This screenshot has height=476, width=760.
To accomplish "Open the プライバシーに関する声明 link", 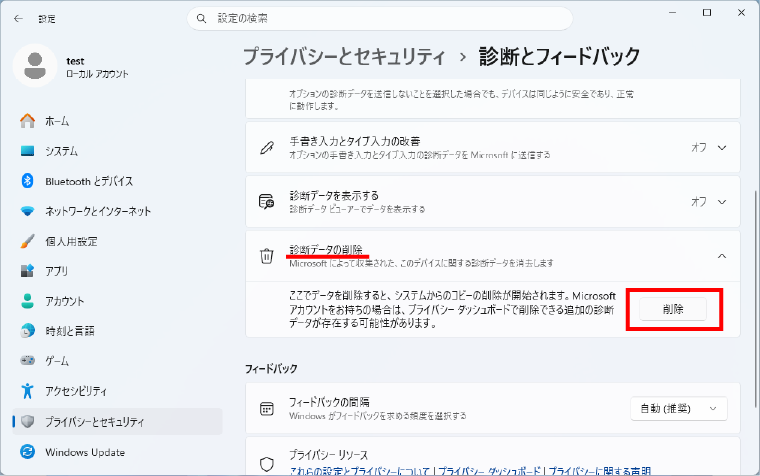I will tap(600, 471).
